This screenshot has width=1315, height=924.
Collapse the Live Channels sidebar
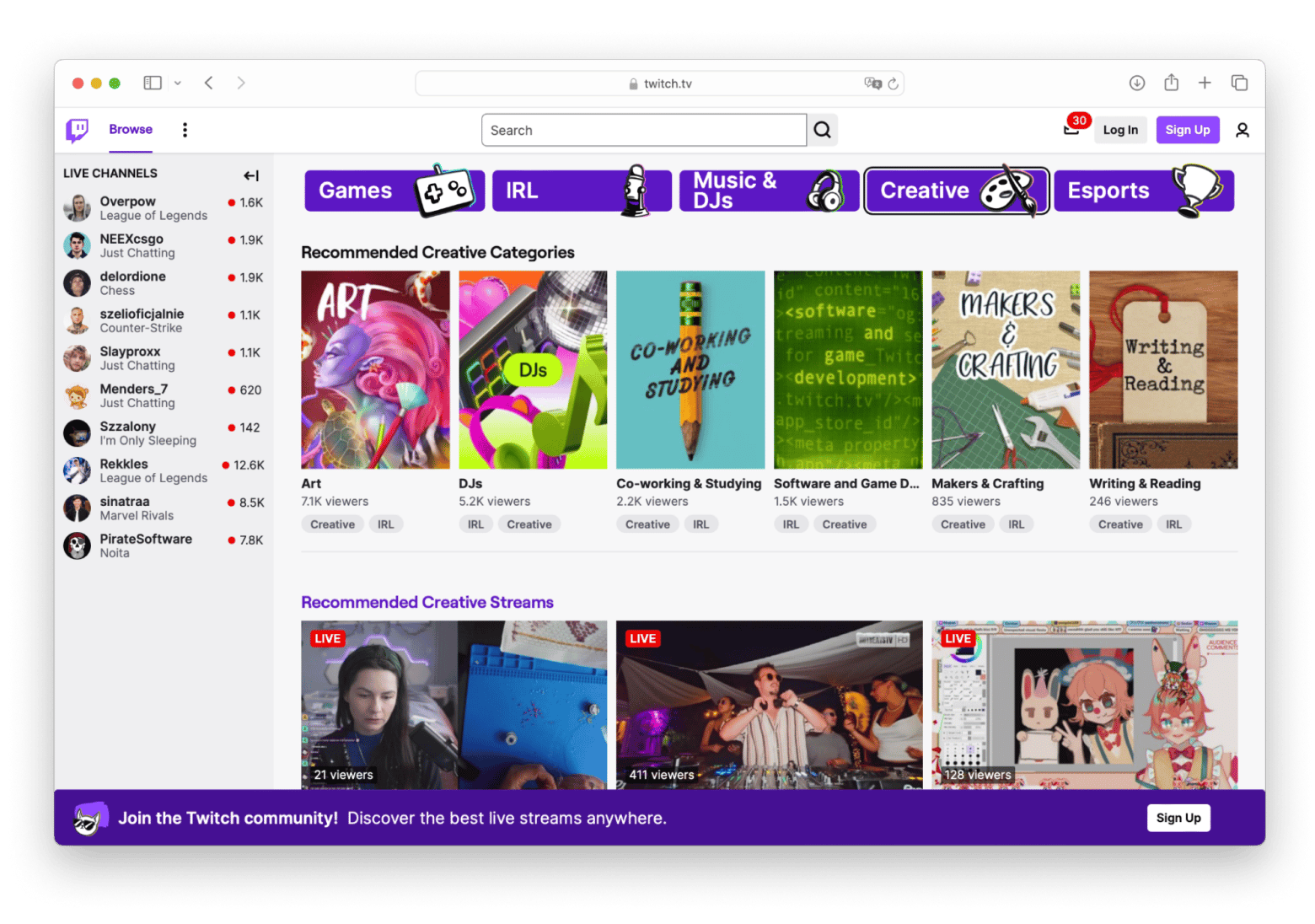[250, 175]
